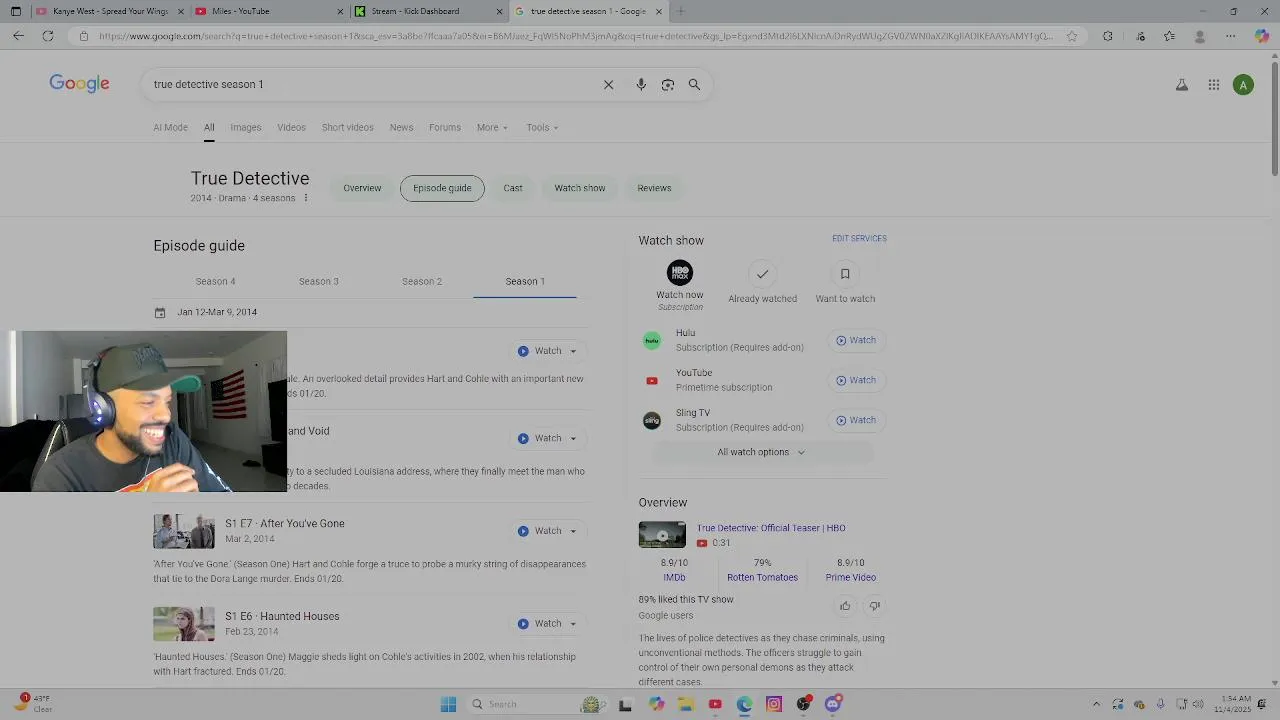Bookmark this page with the star icon

click(1072, 36)
